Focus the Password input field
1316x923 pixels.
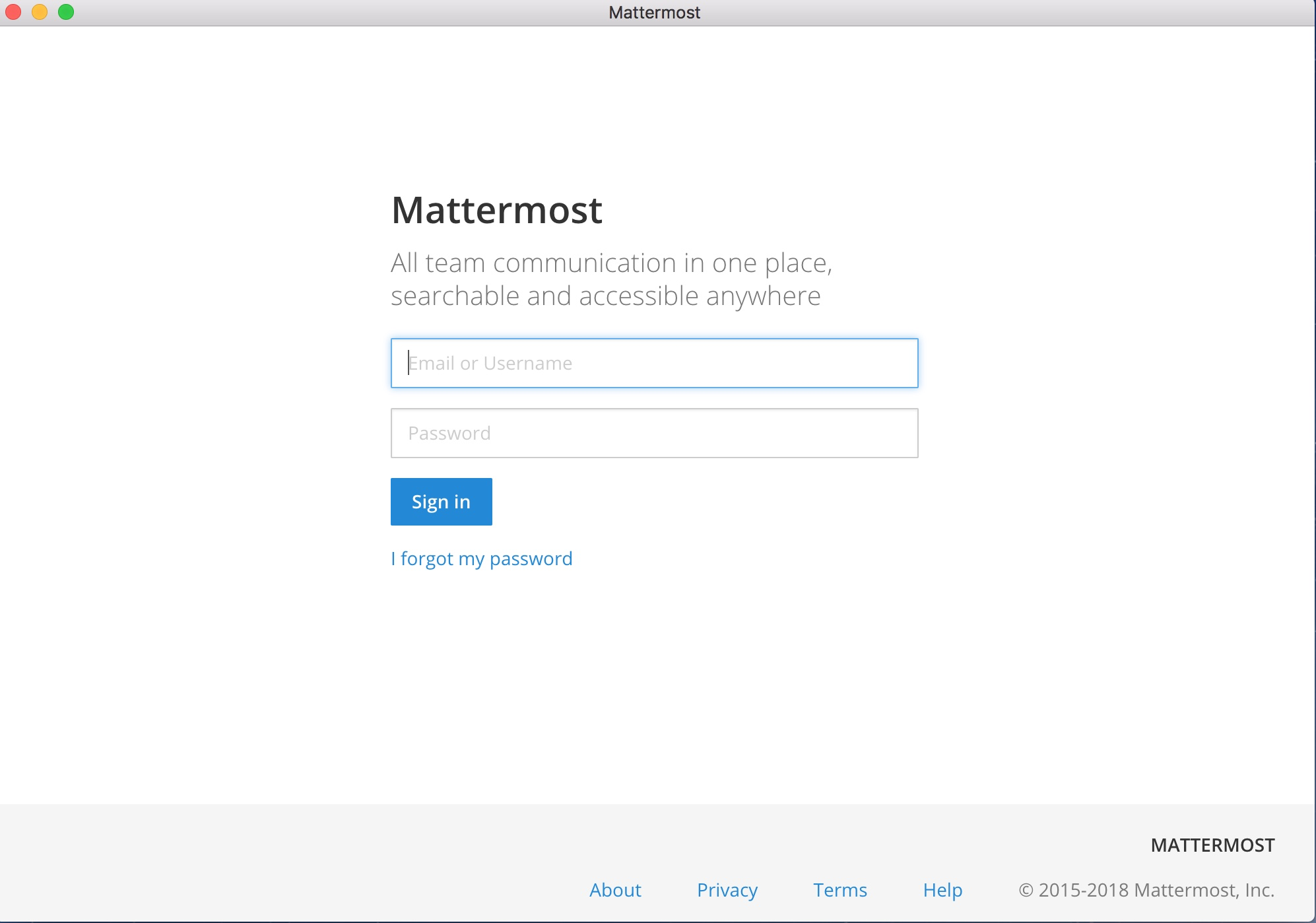[654, 433]
